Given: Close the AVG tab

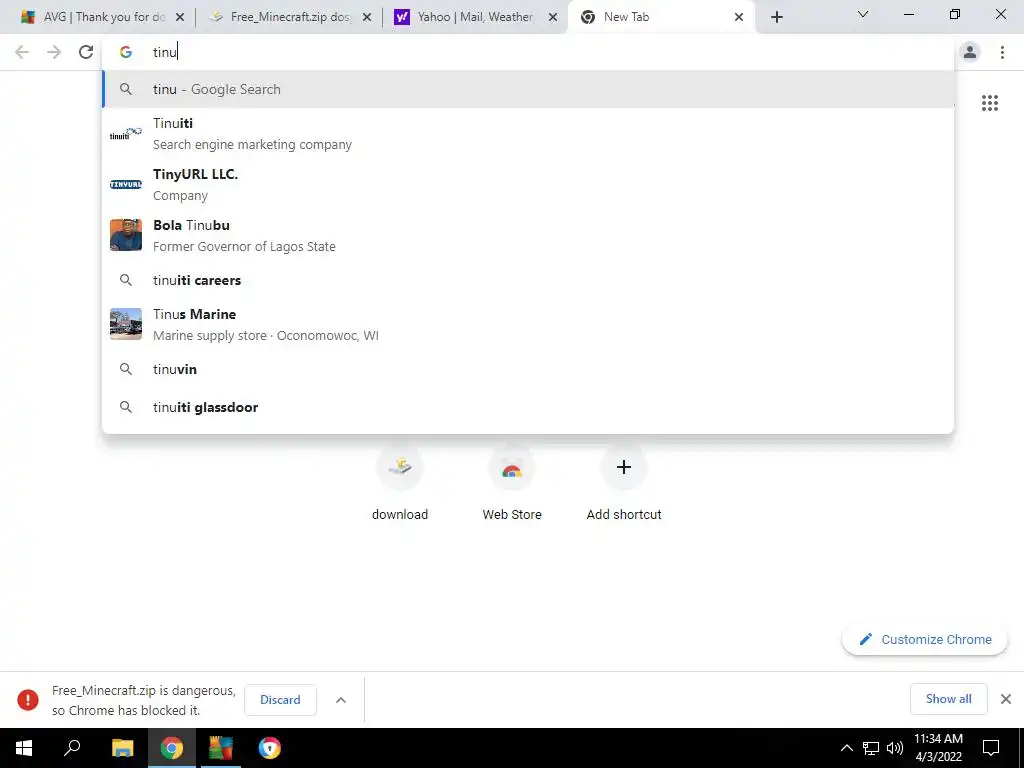Looking at the screenshot, I should [x=180, y=17].
